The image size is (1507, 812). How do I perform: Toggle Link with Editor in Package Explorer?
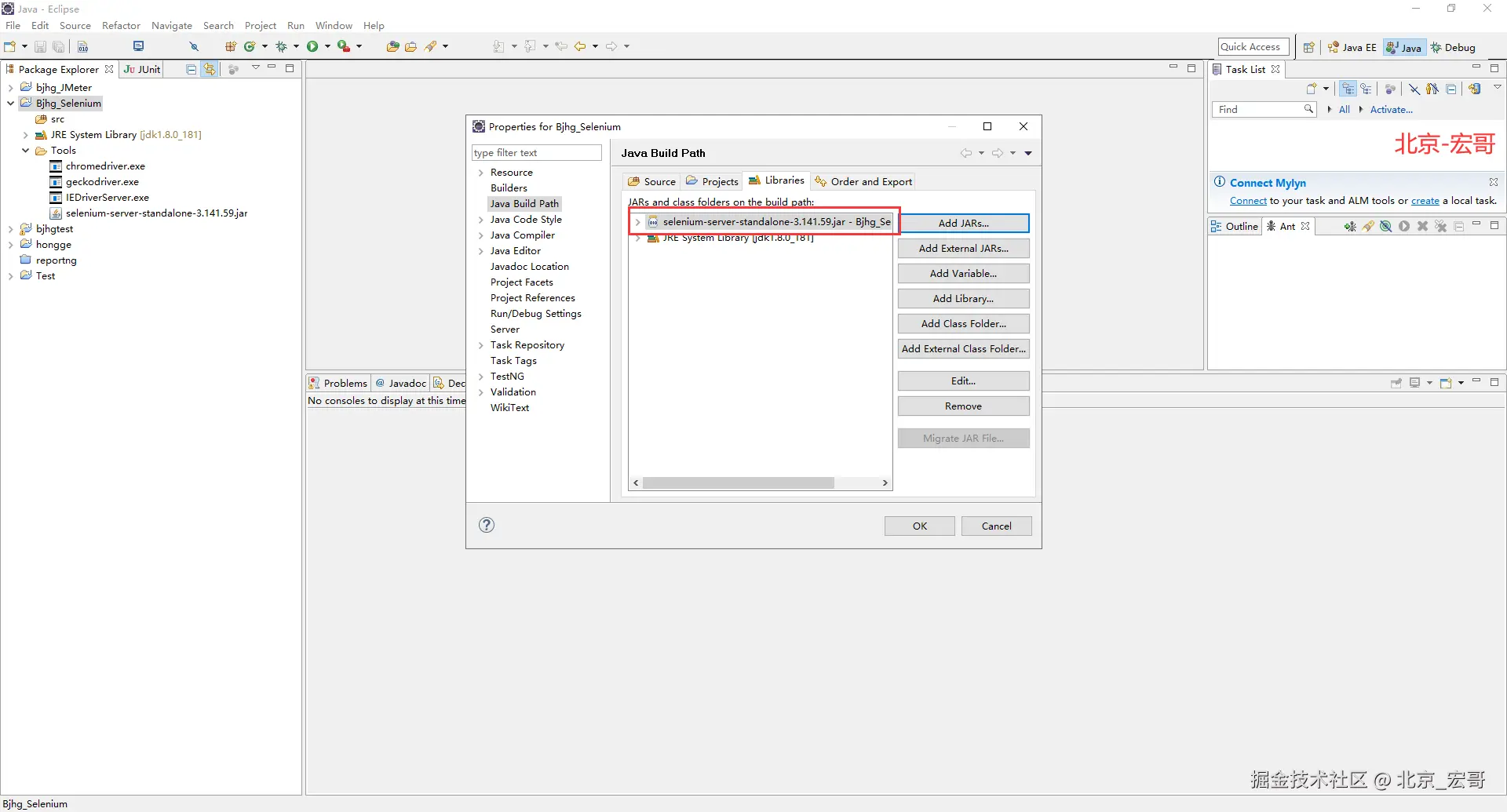click(209, 69)
